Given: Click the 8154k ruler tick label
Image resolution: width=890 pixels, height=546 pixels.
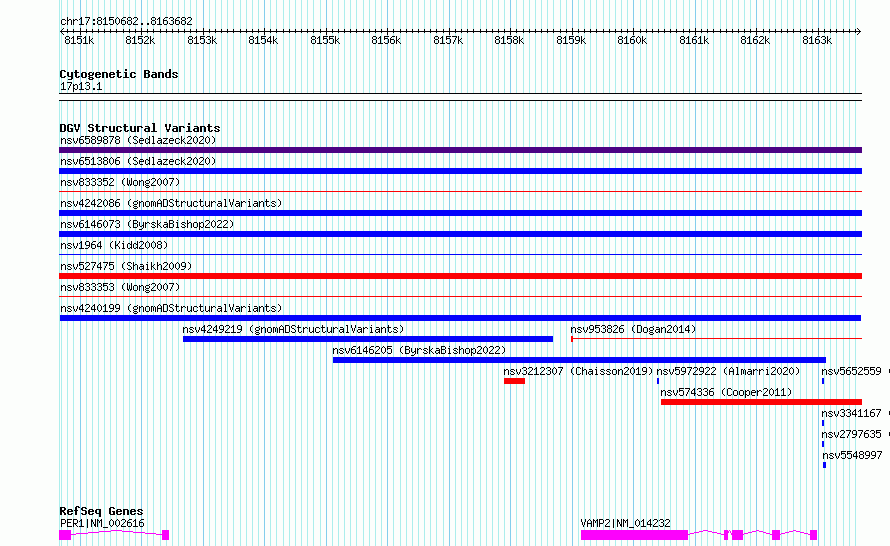Looking at the screenshot, I should tap(263, 40).
